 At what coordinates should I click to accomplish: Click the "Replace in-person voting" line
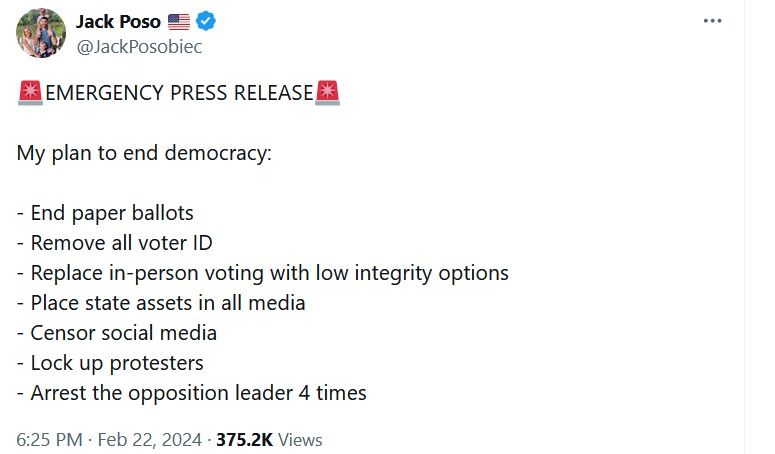point(262,273)
